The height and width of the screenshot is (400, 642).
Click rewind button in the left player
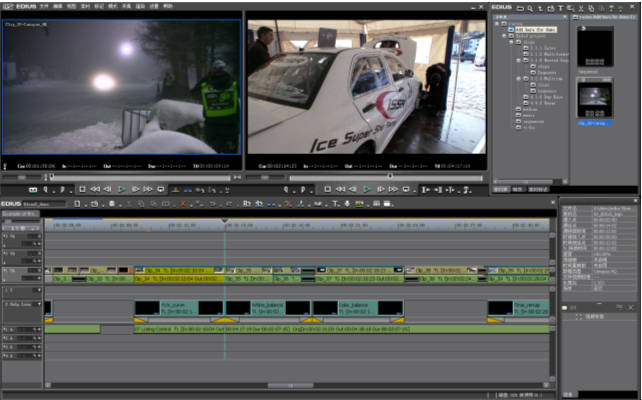click(x=95, y=188)
